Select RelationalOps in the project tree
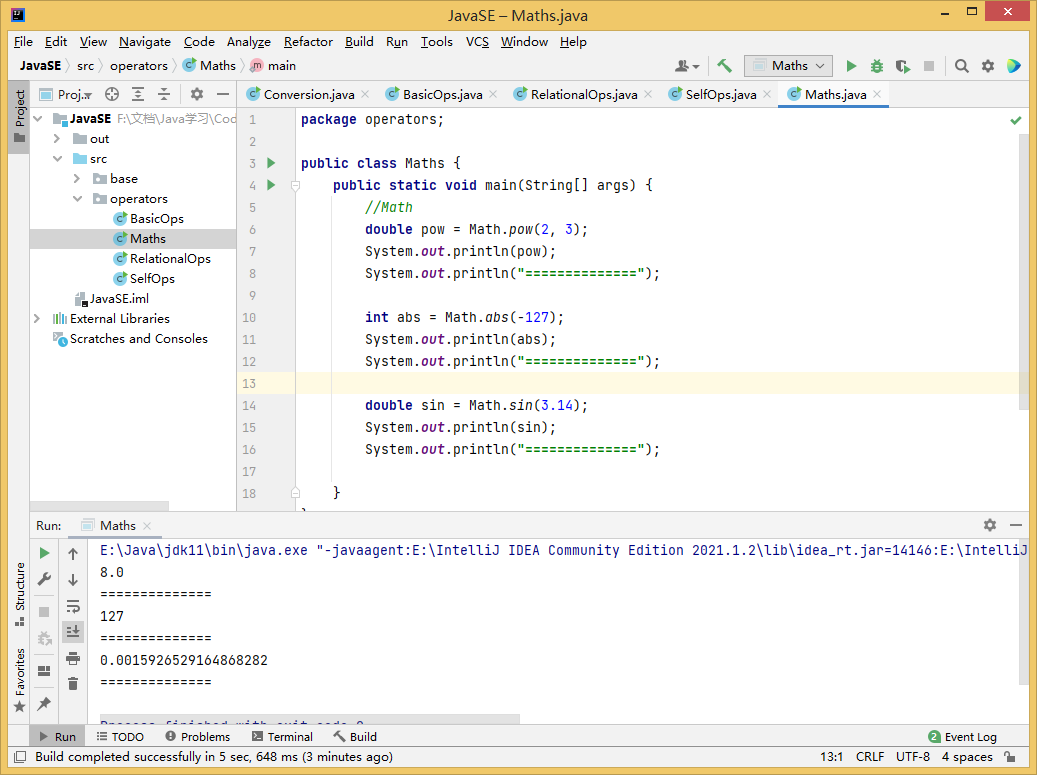Image resolution: width=1037 pixels, height=775 pixels. coord(170,259)
